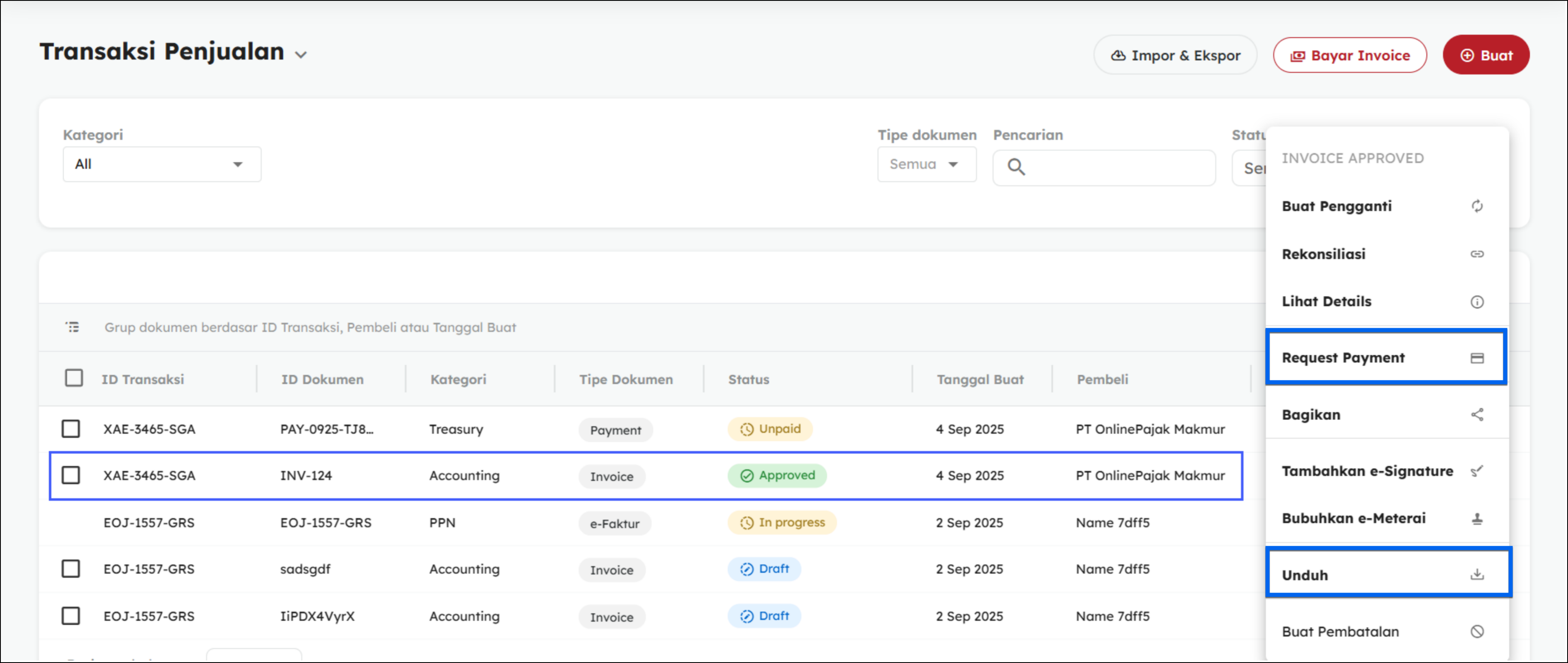Check the row for sadsgdf invoice
1568x663 pixels.
pyautogui.click(x=70, y=569)
